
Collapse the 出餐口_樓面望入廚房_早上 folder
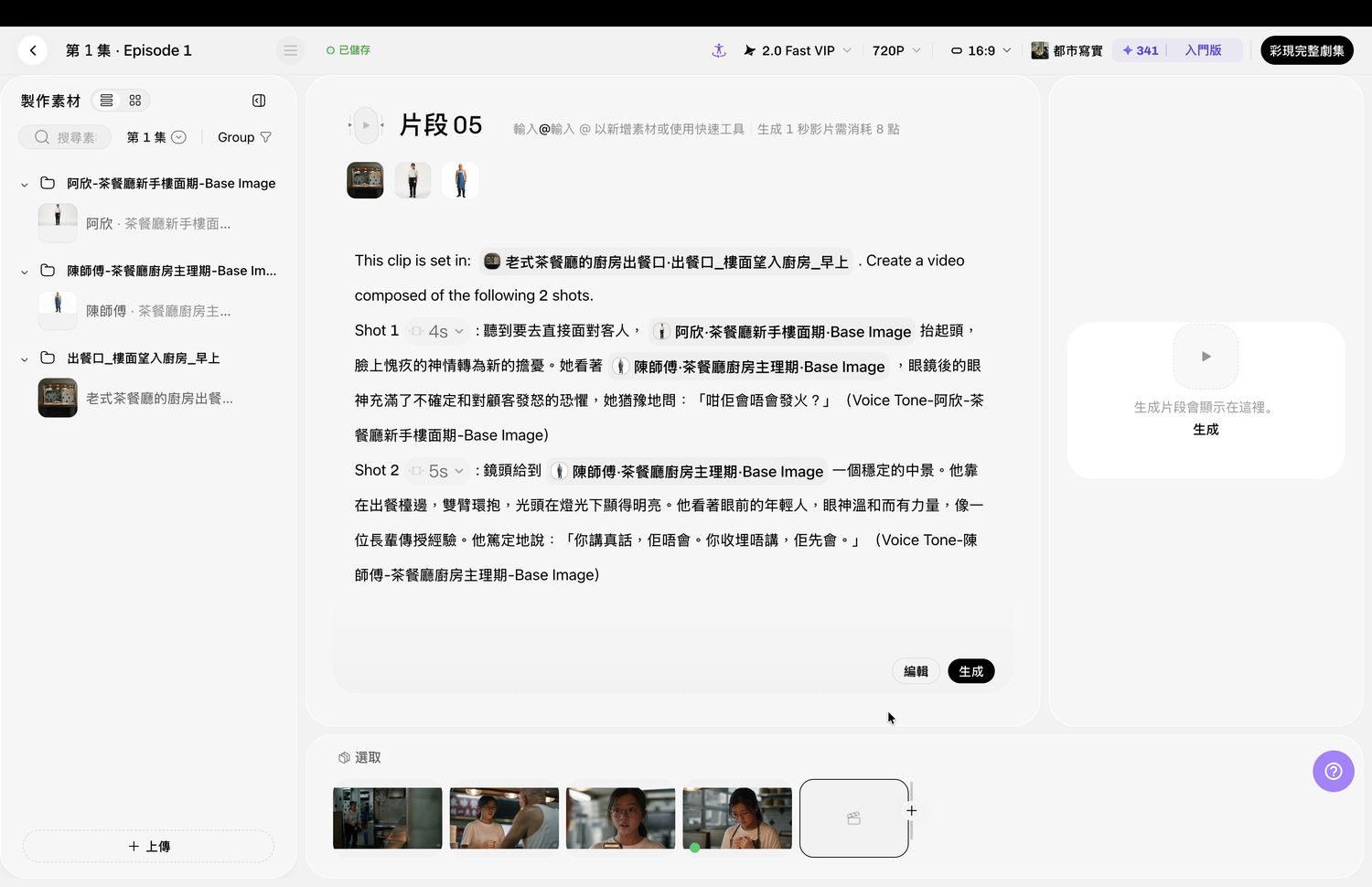point(25,358)
